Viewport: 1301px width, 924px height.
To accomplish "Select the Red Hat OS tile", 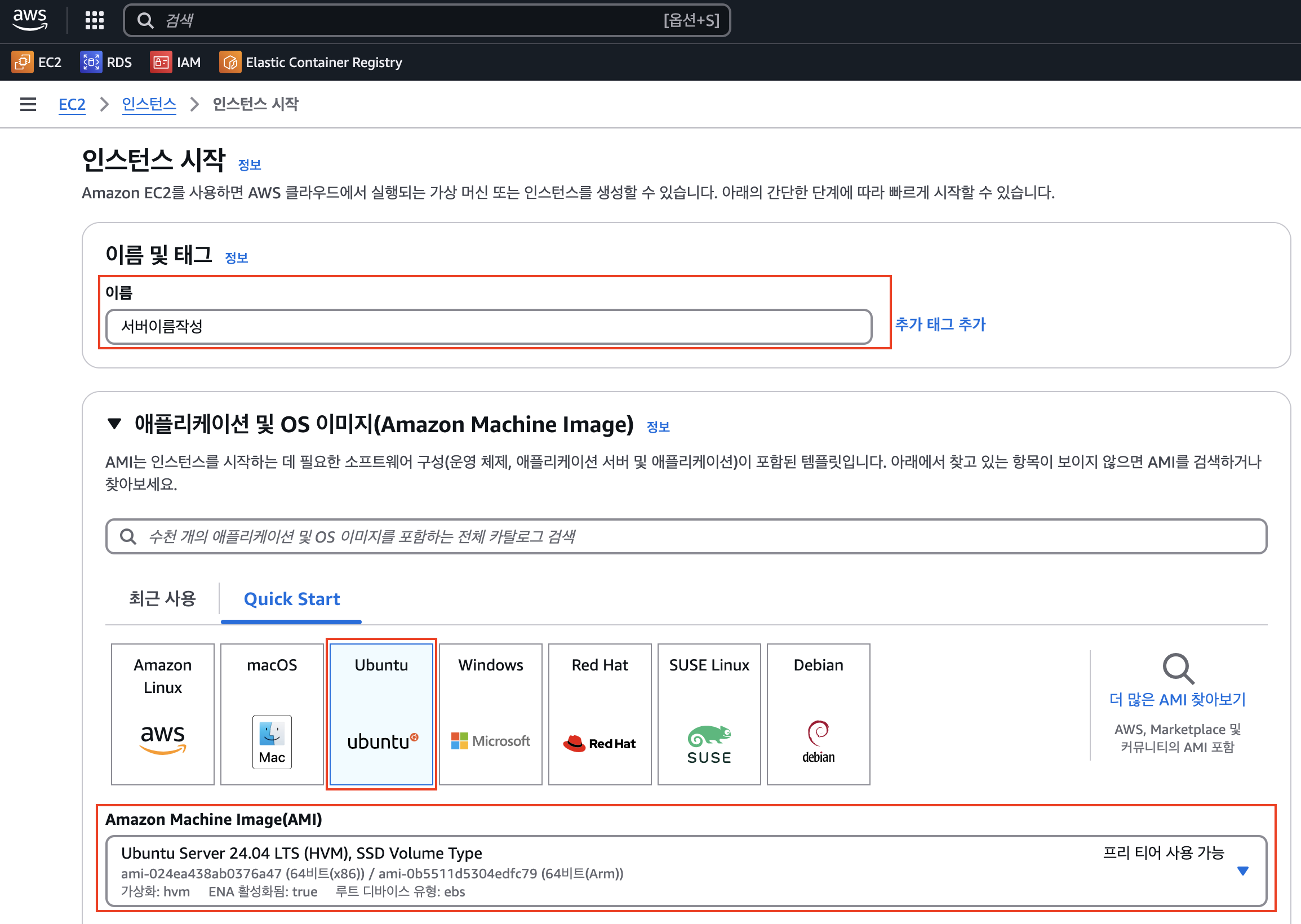I will click(x=600, y=713).
